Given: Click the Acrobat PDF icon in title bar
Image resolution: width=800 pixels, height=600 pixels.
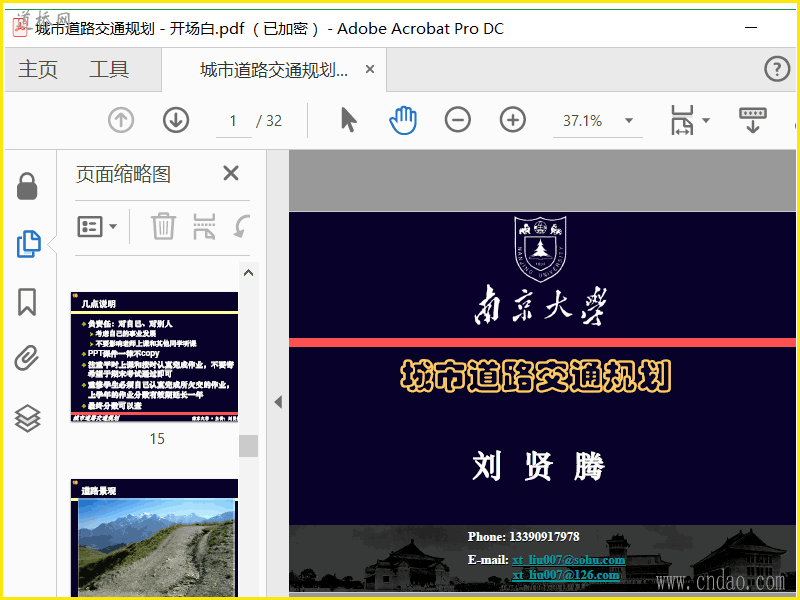Looking at the screenshot, I should [x=20, y=28].
